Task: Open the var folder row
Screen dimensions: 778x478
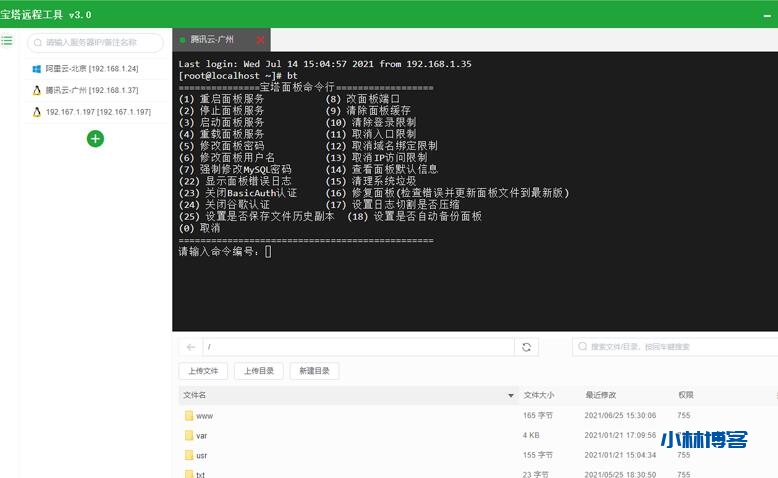Action: (478, 435)
